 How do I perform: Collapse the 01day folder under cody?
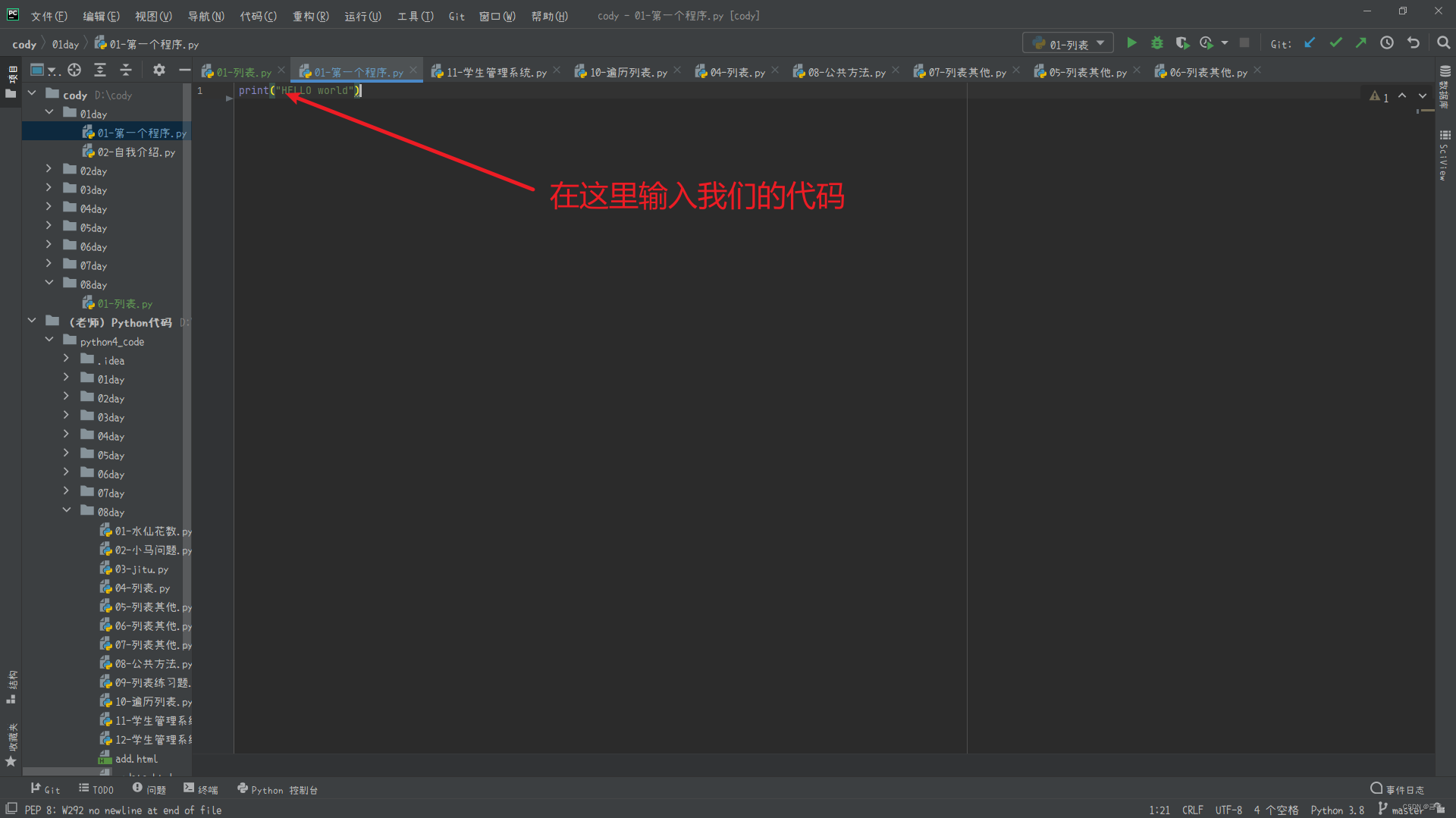[49, 112]
